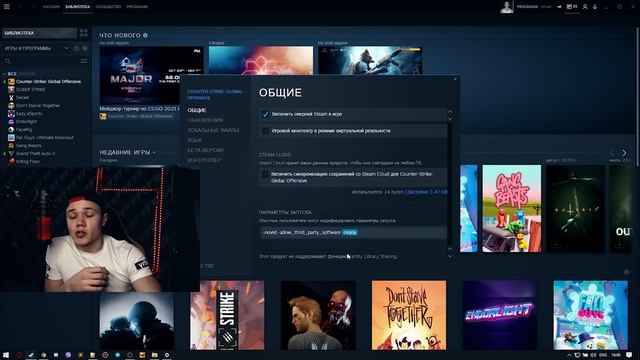Click the ready-to-play filter icon in sidebar
The image size is (640, 360).
coord(85,48)
